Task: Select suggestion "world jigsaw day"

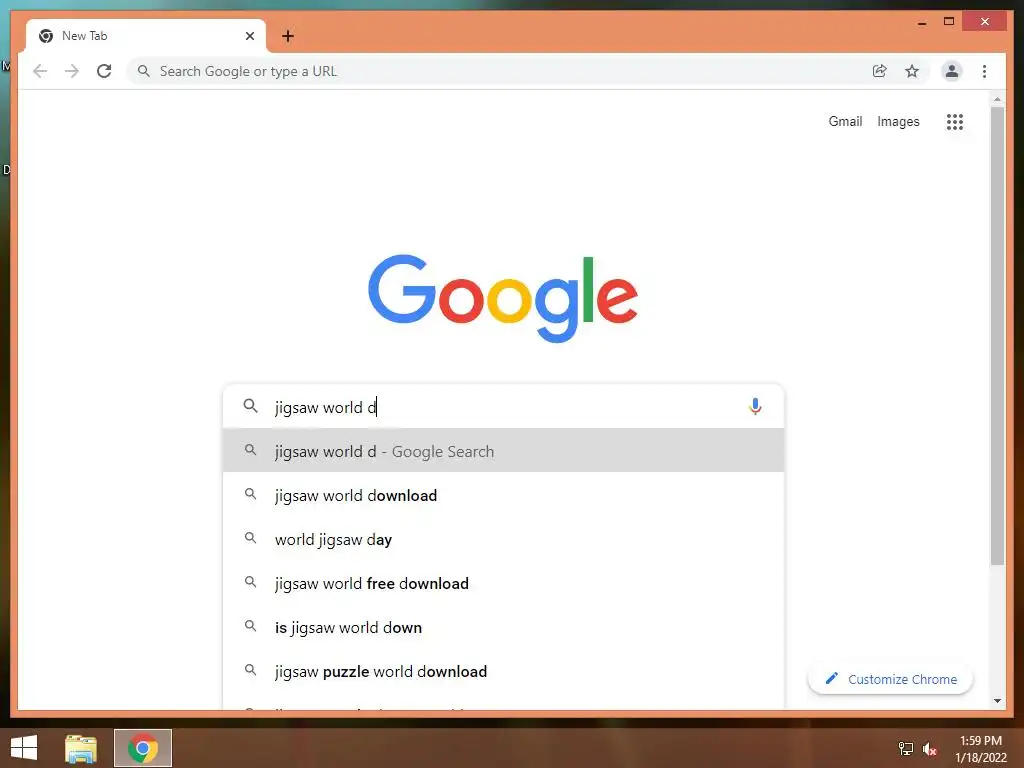Action: 504,539
